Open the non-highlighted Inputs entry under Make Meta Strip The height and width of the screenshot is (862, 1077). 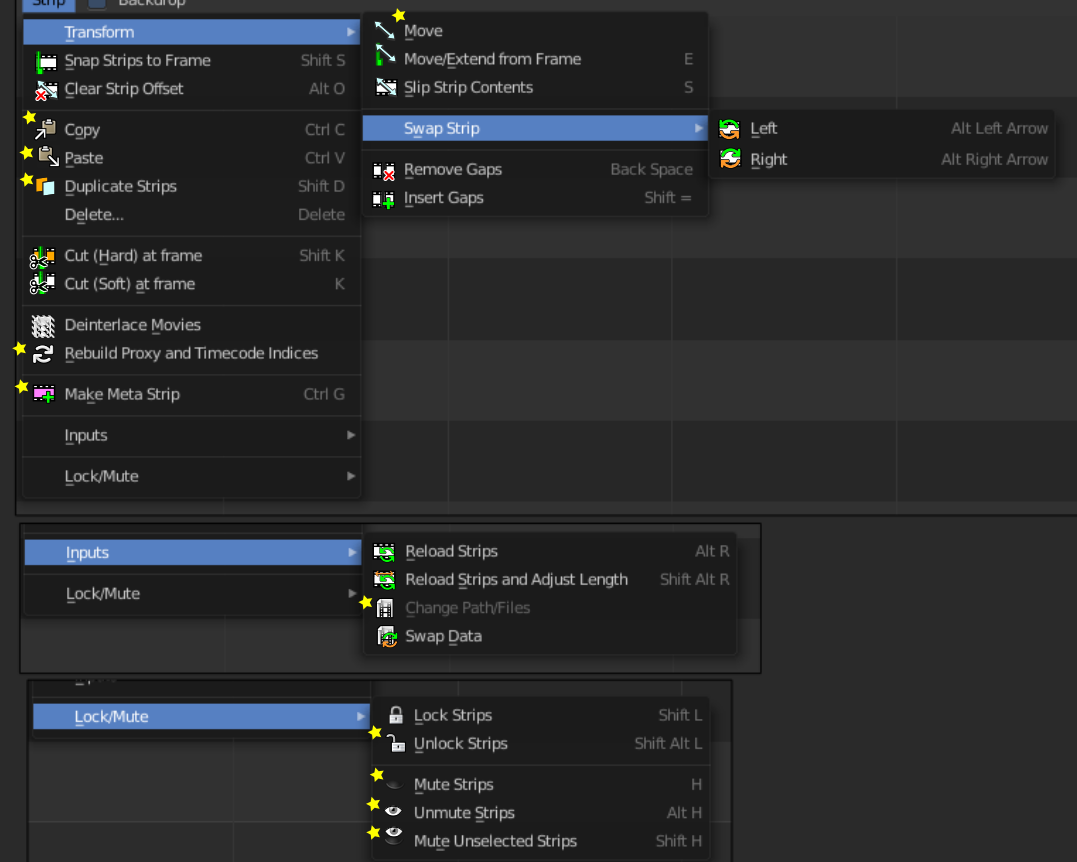[192, 435]
